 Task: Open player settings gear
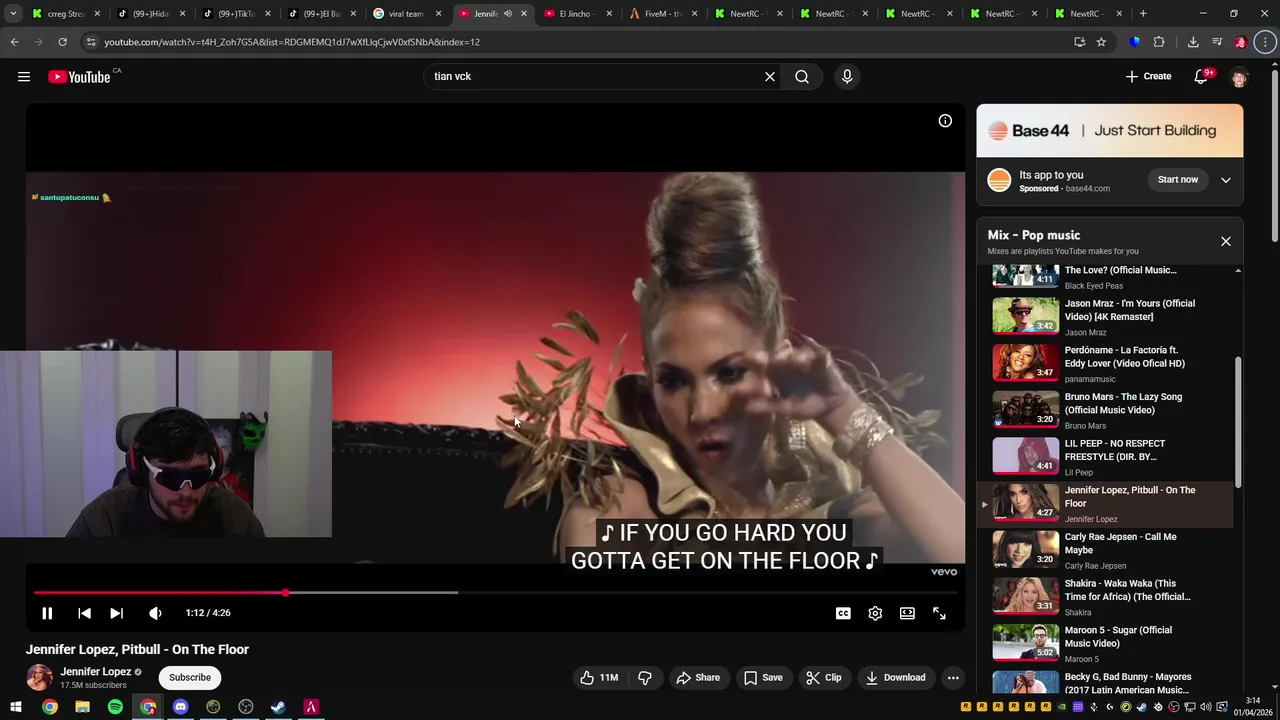(x=875, y=613)
